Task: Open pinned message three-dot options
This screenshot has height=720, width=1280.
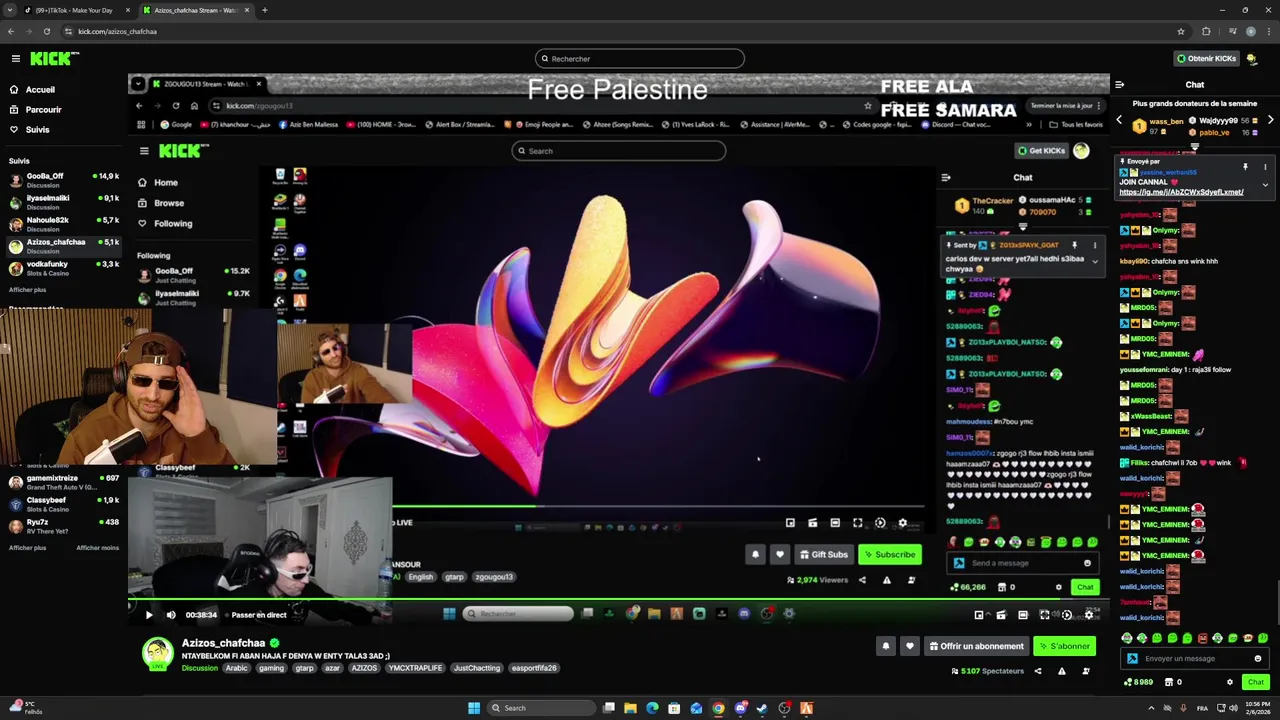Action: [1265, 167]
